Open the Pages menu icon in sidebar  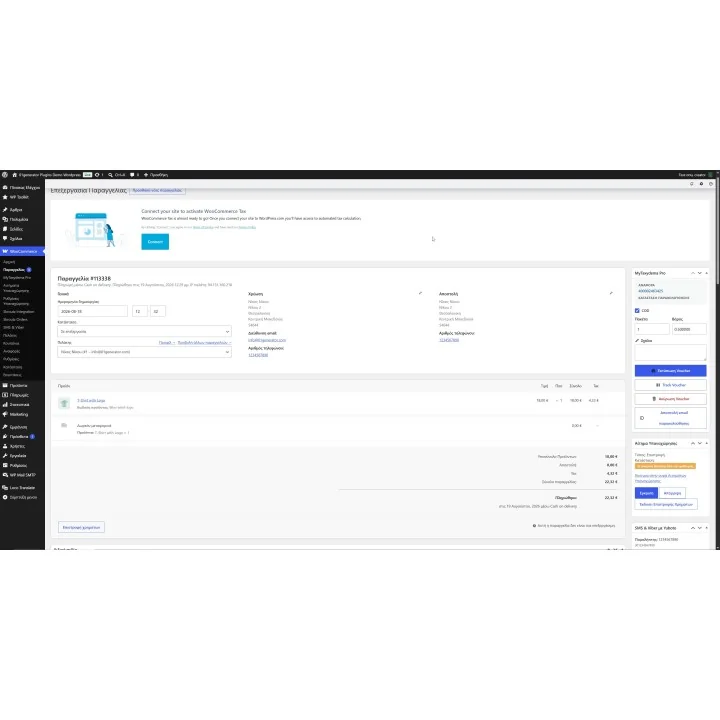pos(5,229)
